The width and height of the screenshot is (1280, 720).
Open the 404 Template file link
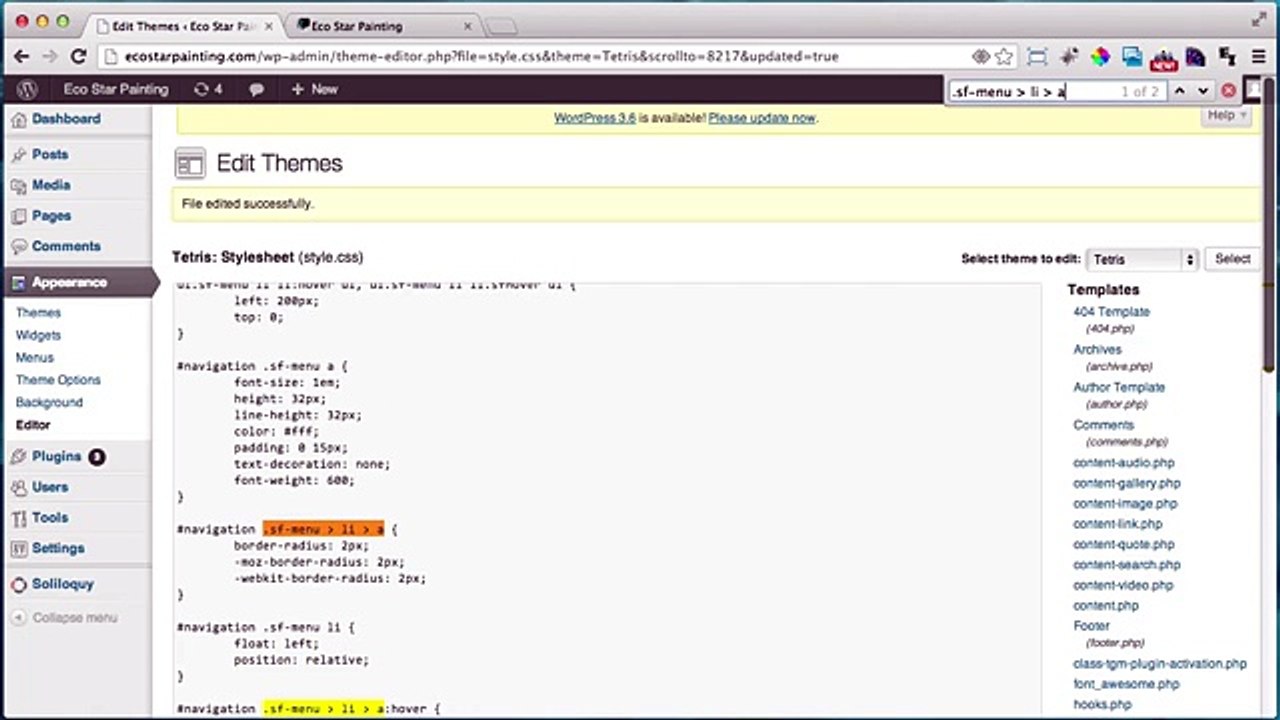click(x=1111, y=312)
